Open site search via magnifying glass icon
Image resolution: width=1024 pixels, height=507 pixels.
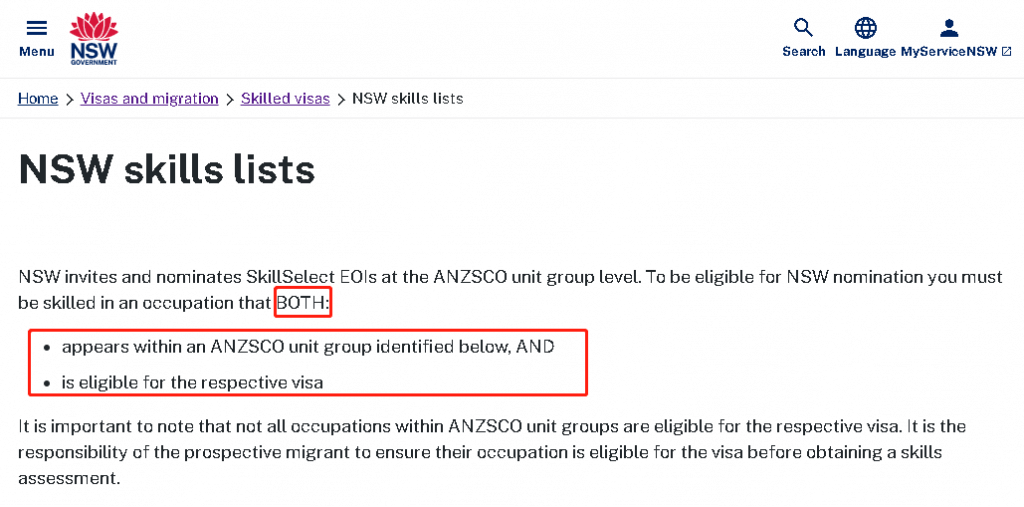point(803,28)
